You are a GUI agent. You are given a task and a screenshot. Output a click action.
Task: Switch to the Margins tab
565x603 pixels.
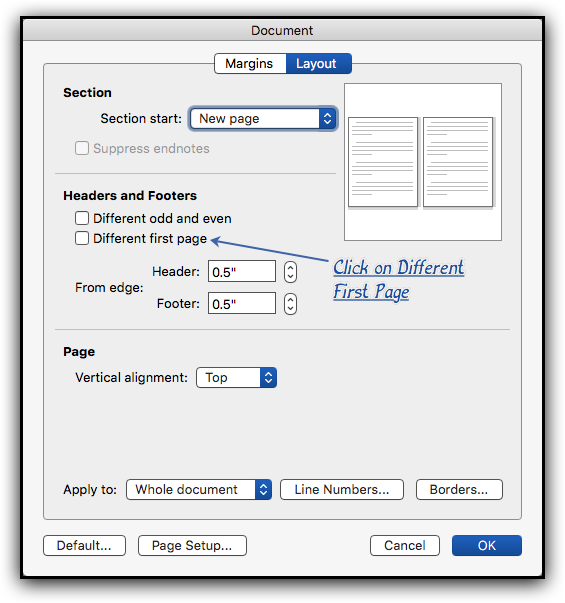(250, 63)
